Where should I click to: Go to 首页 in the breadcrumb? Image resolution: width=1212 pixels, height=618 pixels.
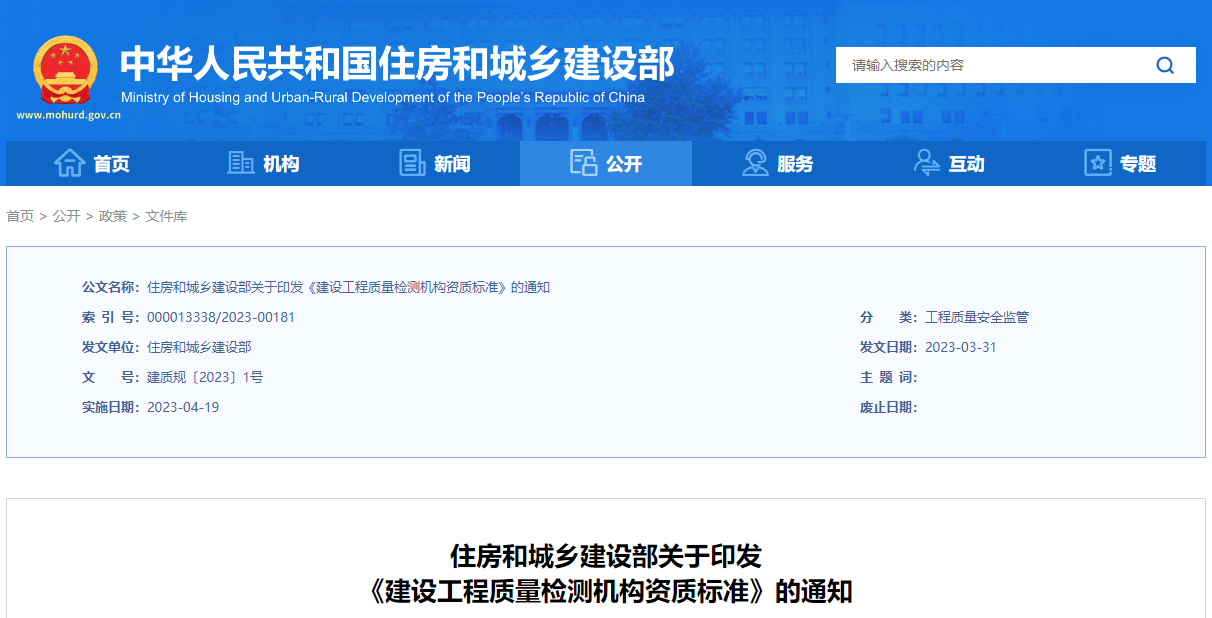tap(20, 216)
